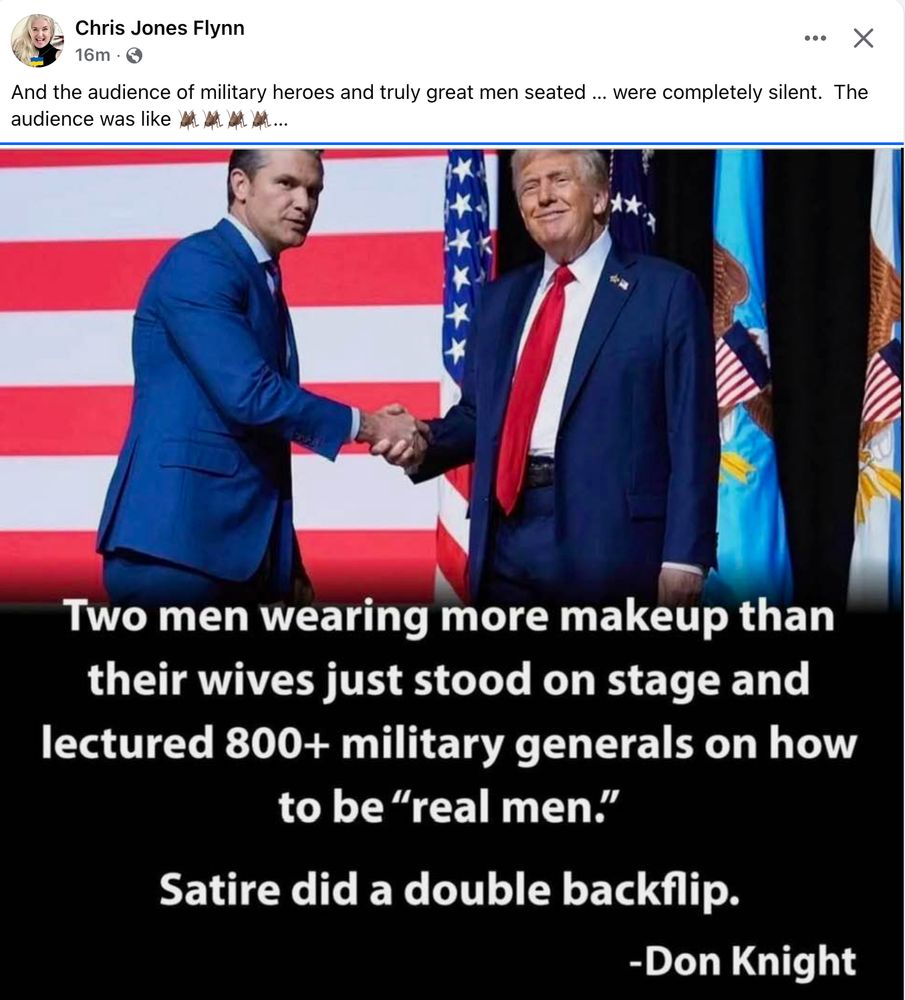Image resolution: width=905 pixels, height=1000 pixels.
Task: Click the globe public-audience icon
Action: [134, 56]
